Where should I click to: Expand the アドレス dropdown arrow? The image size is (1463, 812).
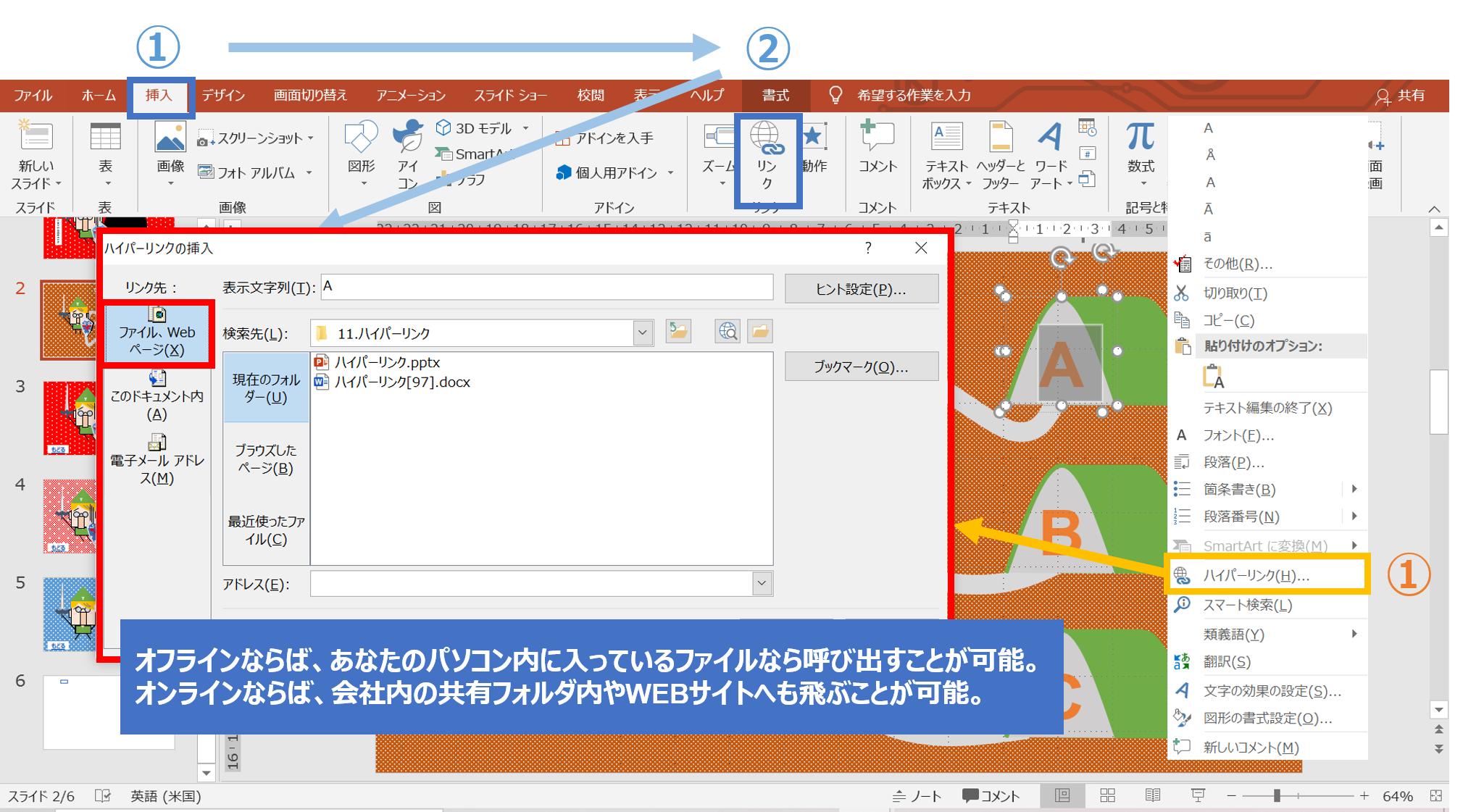pyautogui.click(x=762, y=584)
